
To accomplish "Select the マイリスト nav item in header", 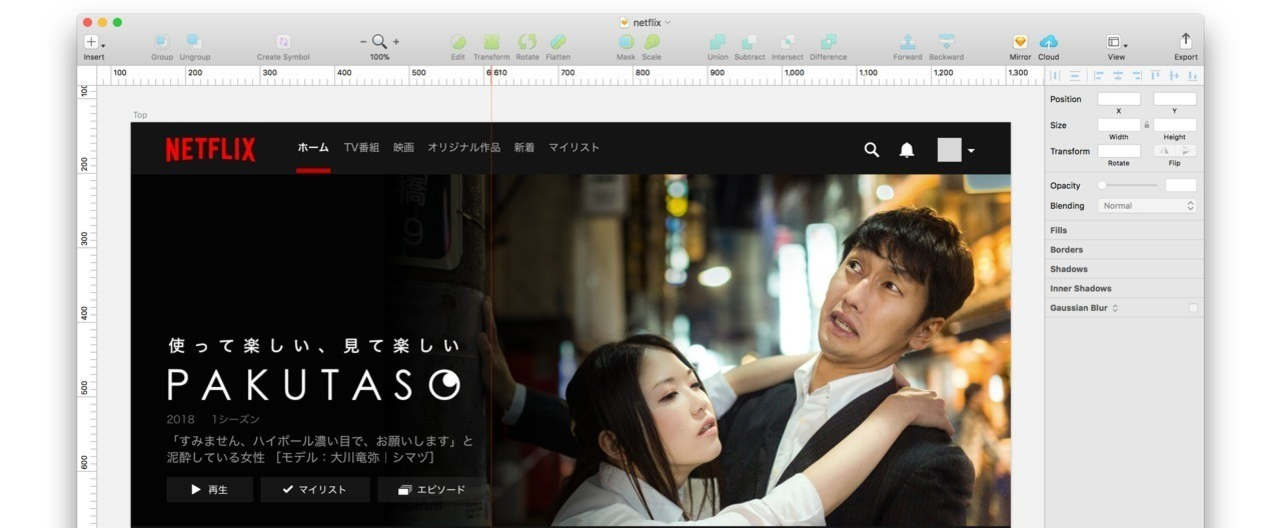I will coord(574,147).
